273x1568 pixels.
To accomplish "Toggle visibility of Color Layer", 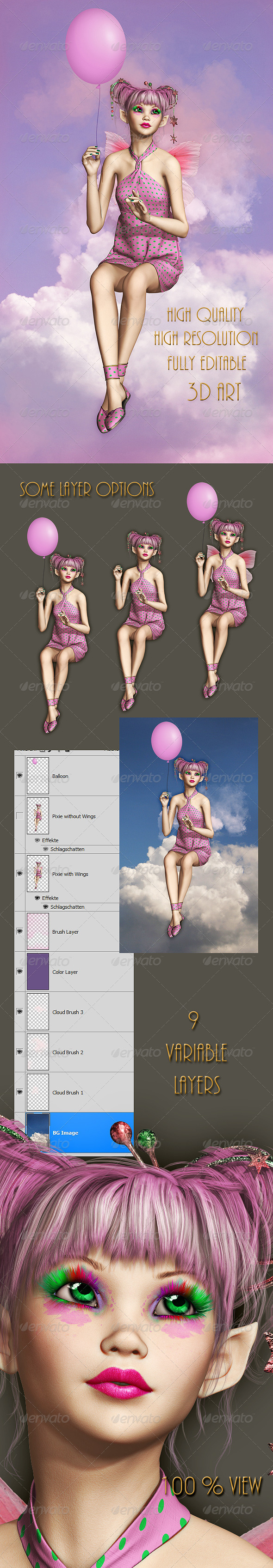I will (x=19, y=972).
